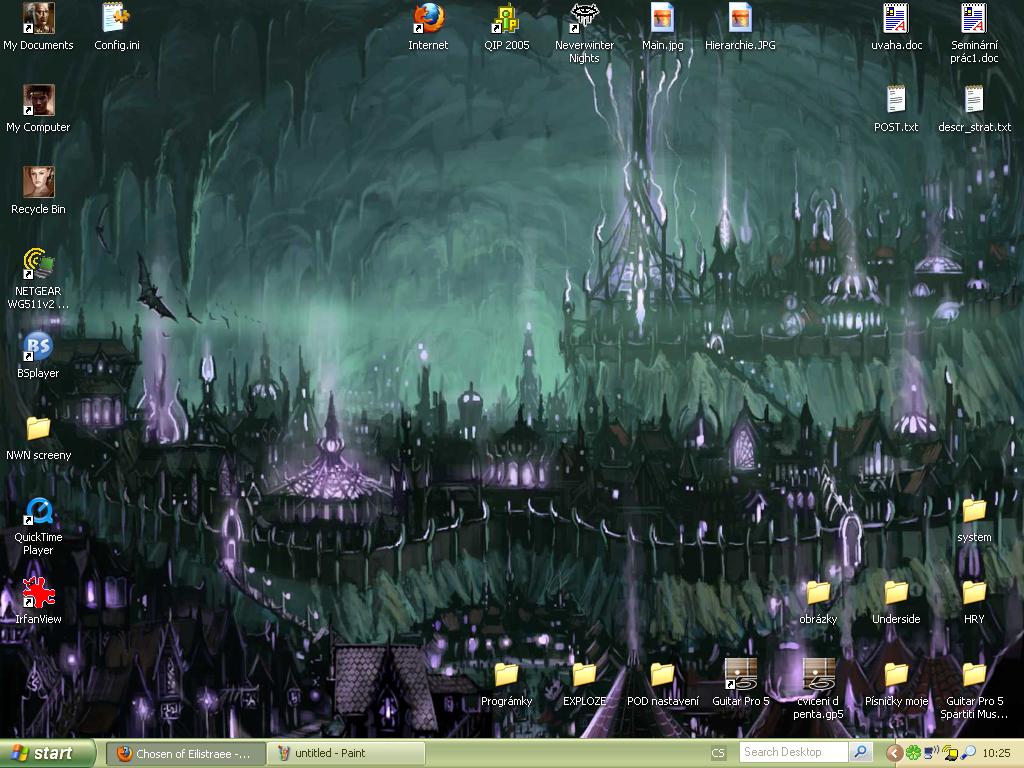Image resolution: width=1024 pixels, height=768 pixels.
Task: Expand hidden system tray icons arrow
Action: coord(894,753)
